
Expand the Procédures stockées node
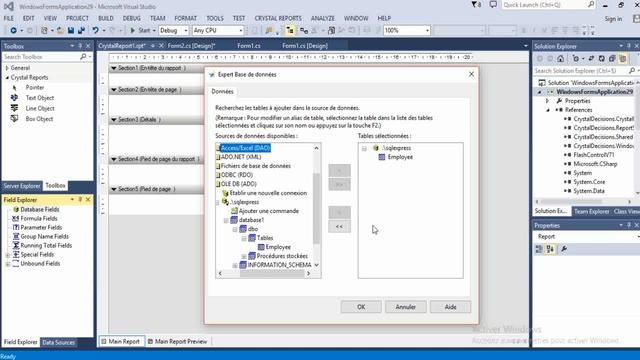[x=244, y=256]
